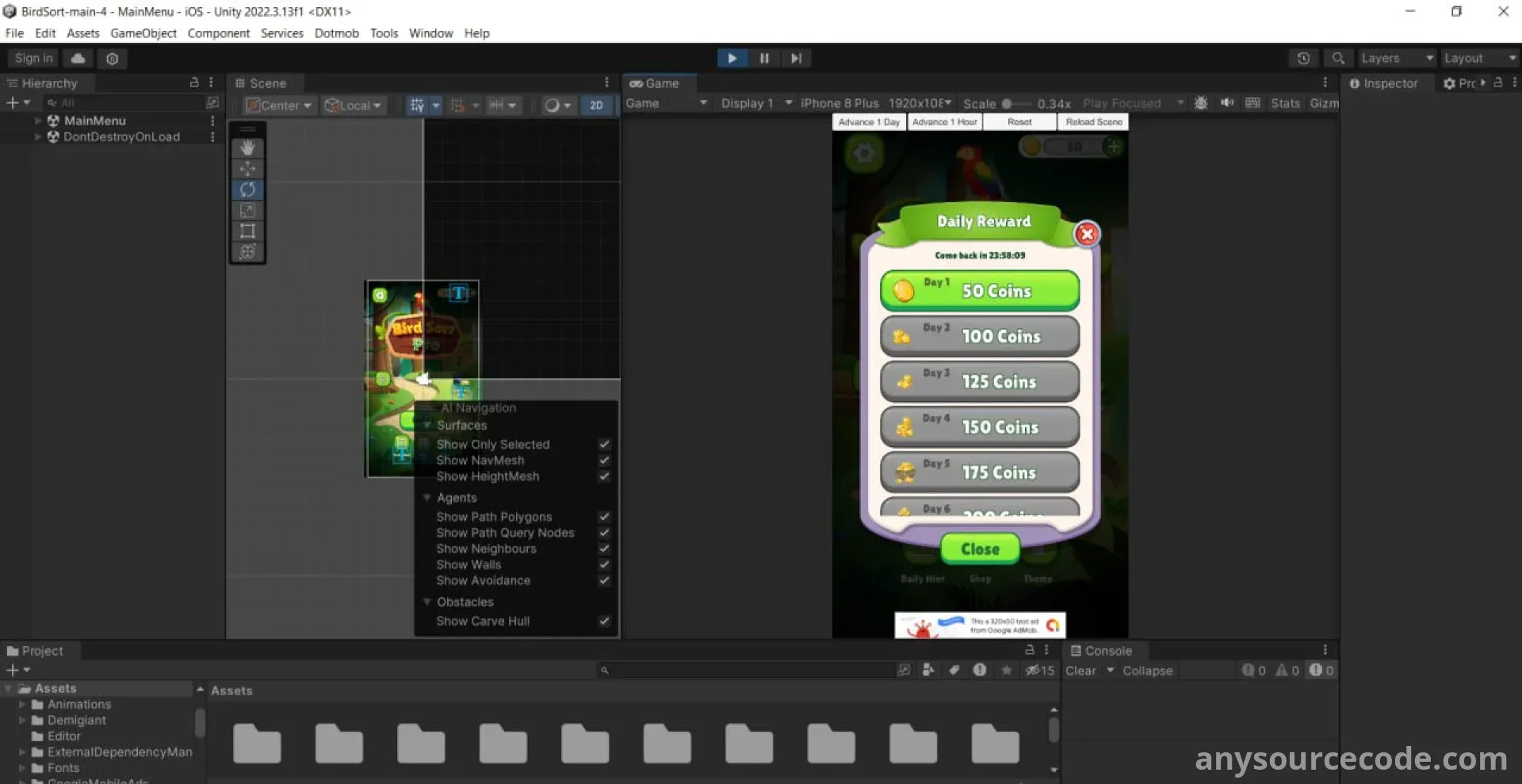Click the search icon in top toolbar
The image size is (1522, 784).
coord(1338,58)
